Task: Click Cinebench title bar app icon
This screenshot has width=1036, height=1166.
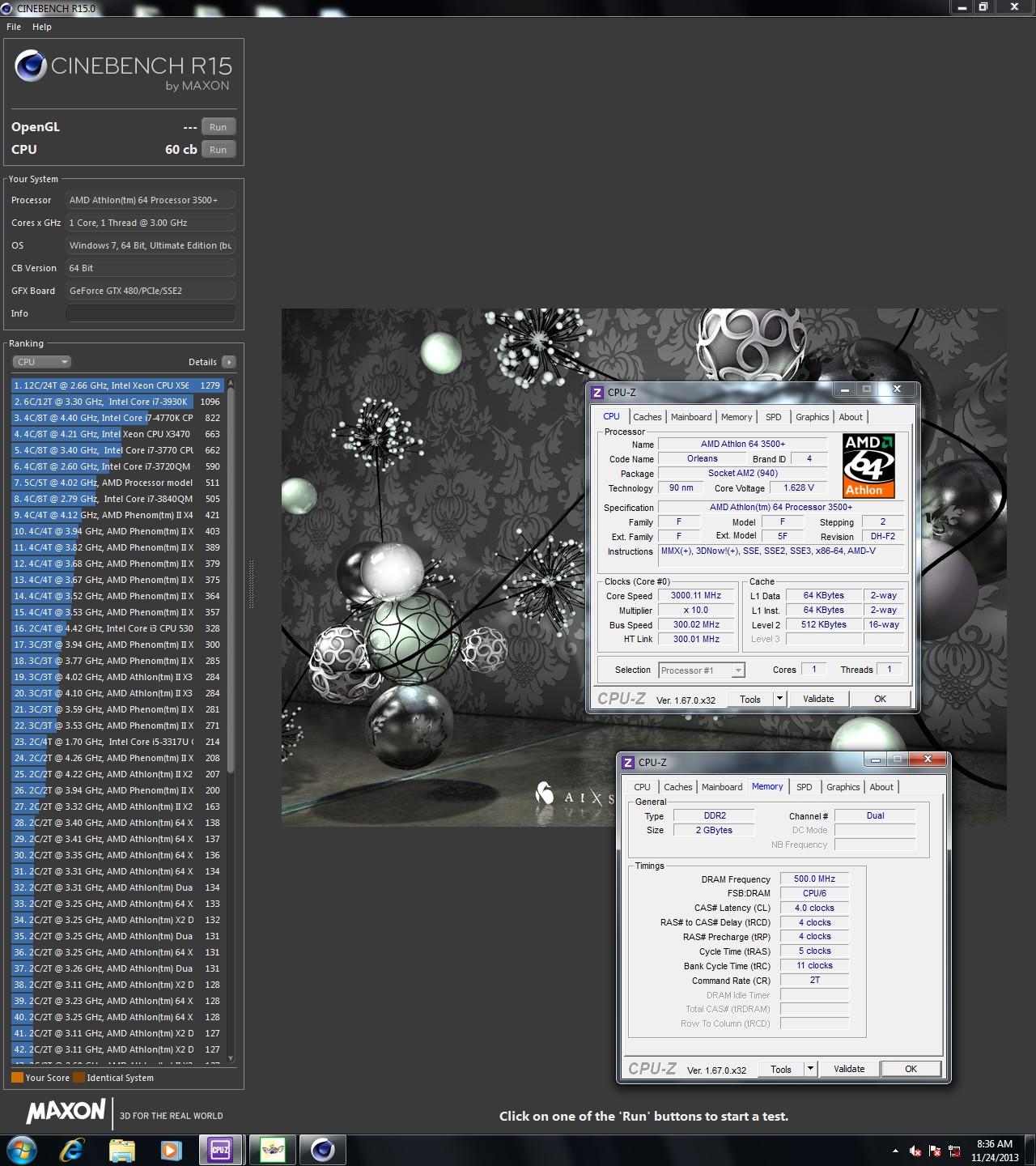Action: (7, 8)
